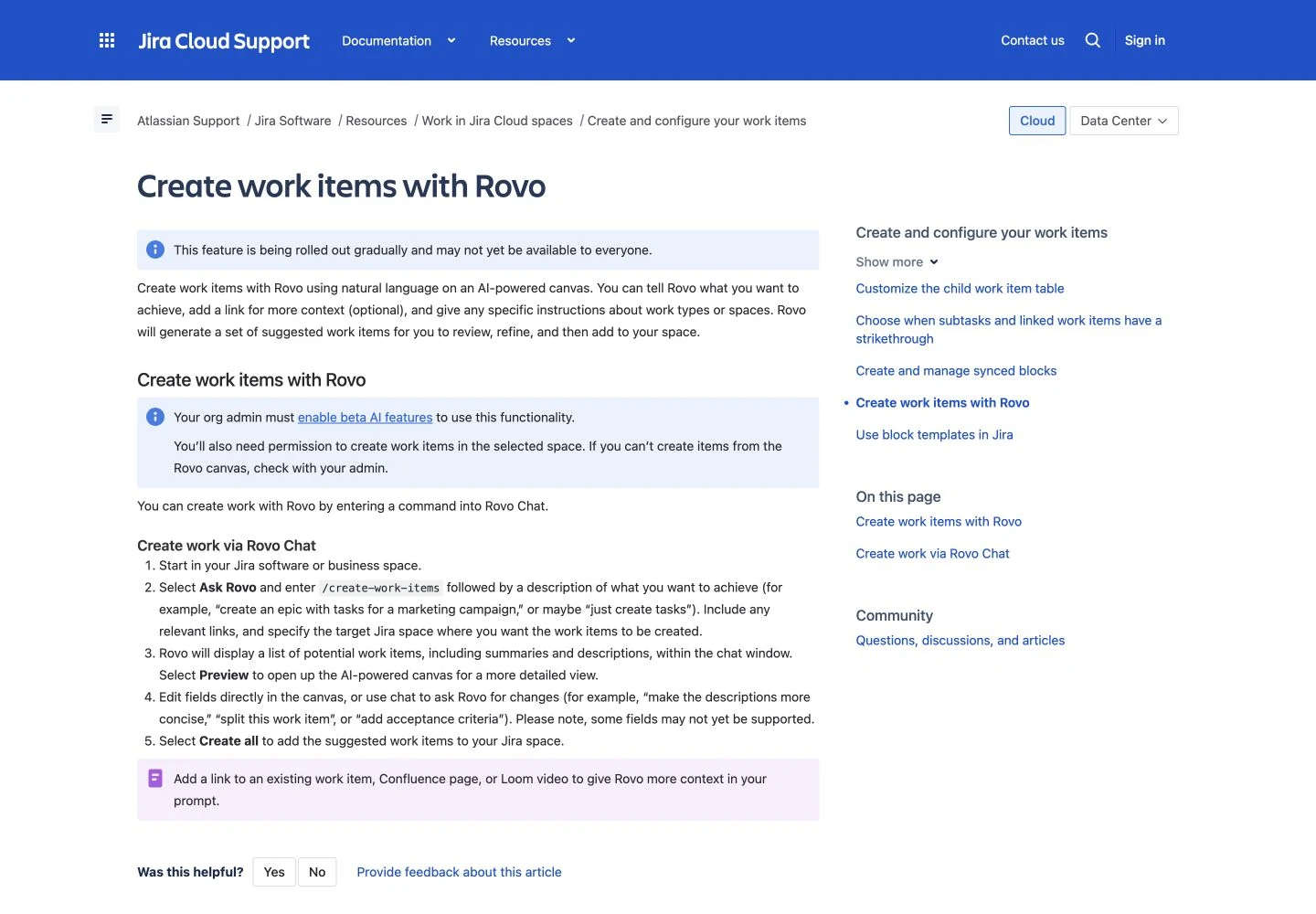This screenshot has height=914, width=1316.
Task: Open the Data Center dropdown
Action: 1124,121
